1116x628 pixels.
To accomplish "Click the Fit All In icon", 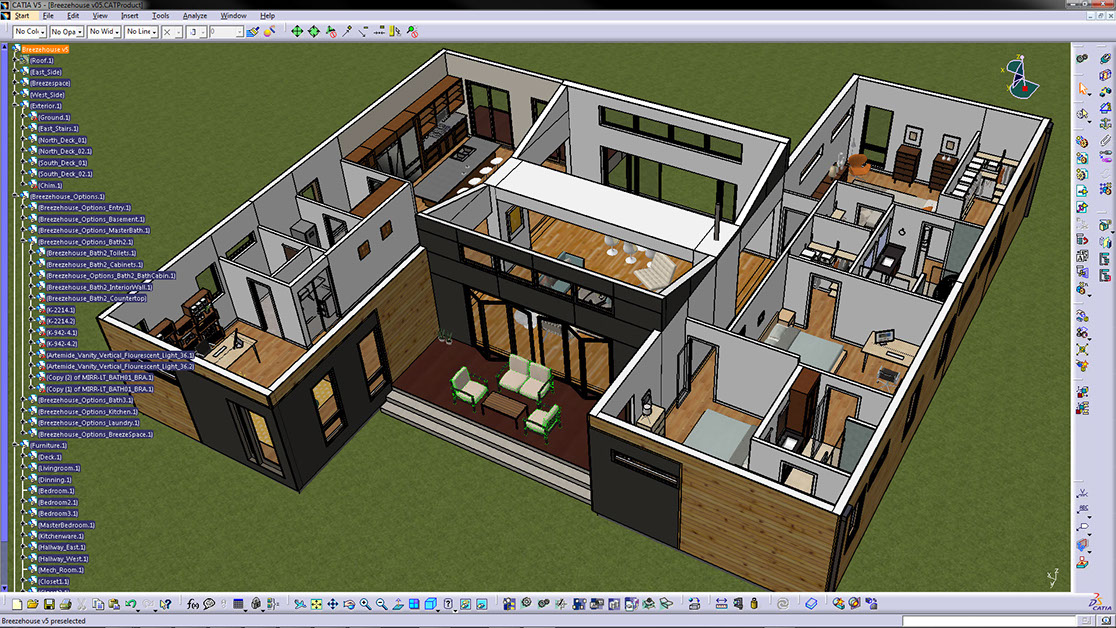I will click(317, 604).
